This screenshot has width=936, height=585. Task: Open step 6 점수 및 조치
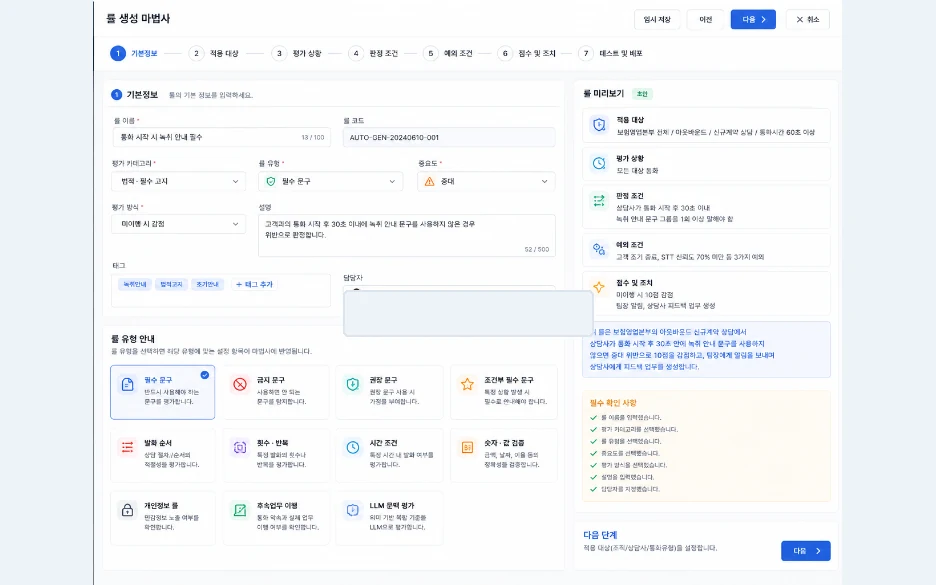526,53
